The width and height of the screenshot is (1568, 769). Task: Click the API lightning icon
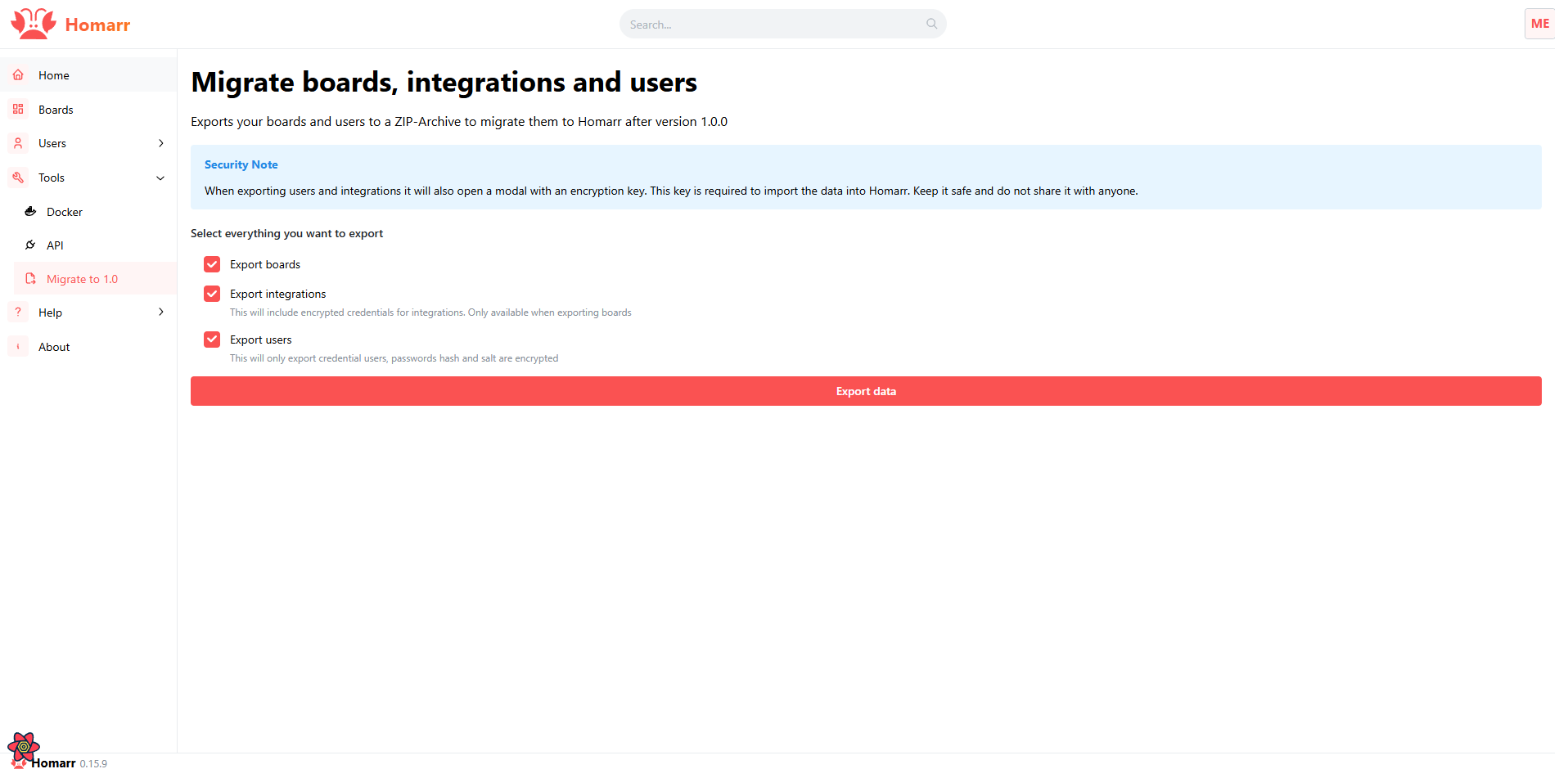tap(30, 245)
